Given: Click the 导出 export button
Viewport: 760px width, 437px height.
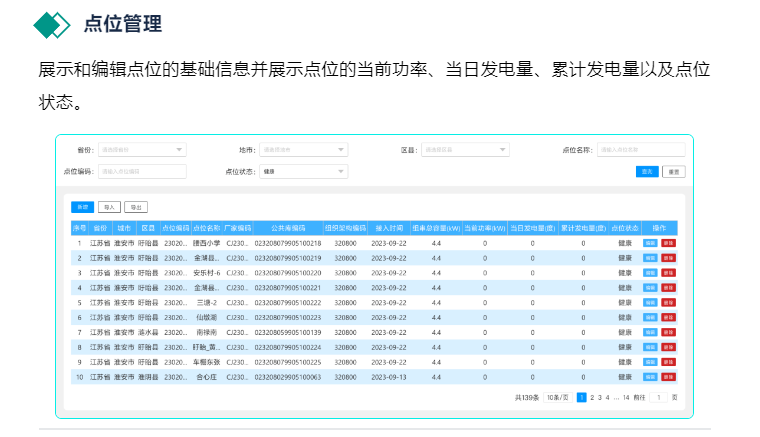Looking at the screenshot, I should pyautogui.click(x=135, y=207).
